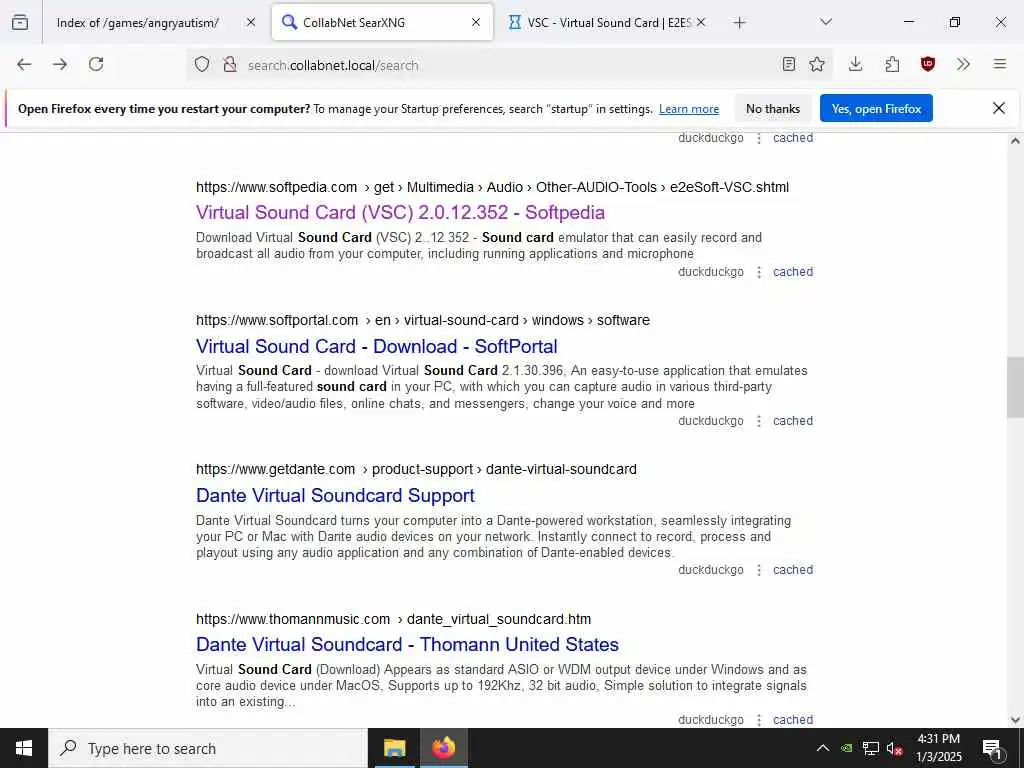Select the CollabNet SearXNG tab

(382, 23)
